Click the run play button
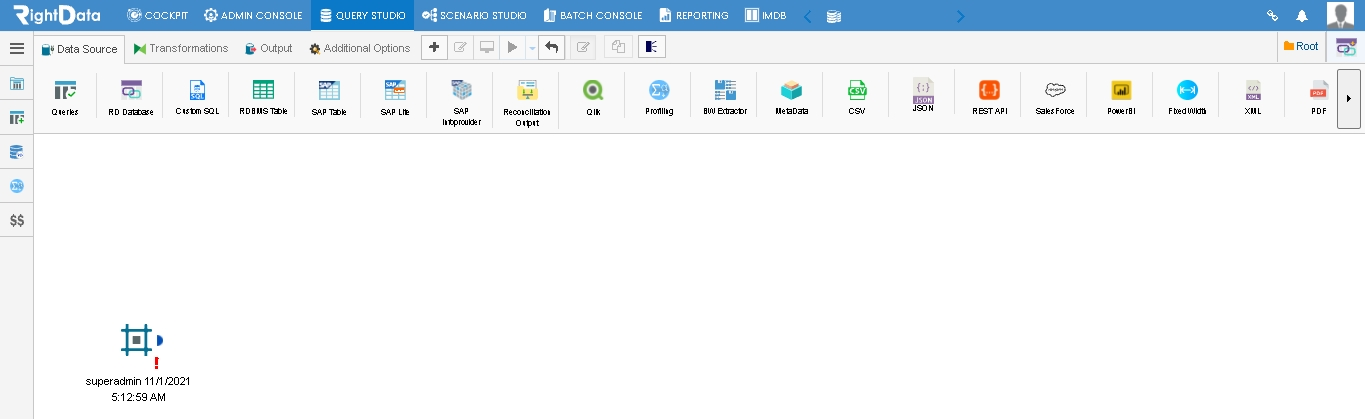 pos(513,47)
